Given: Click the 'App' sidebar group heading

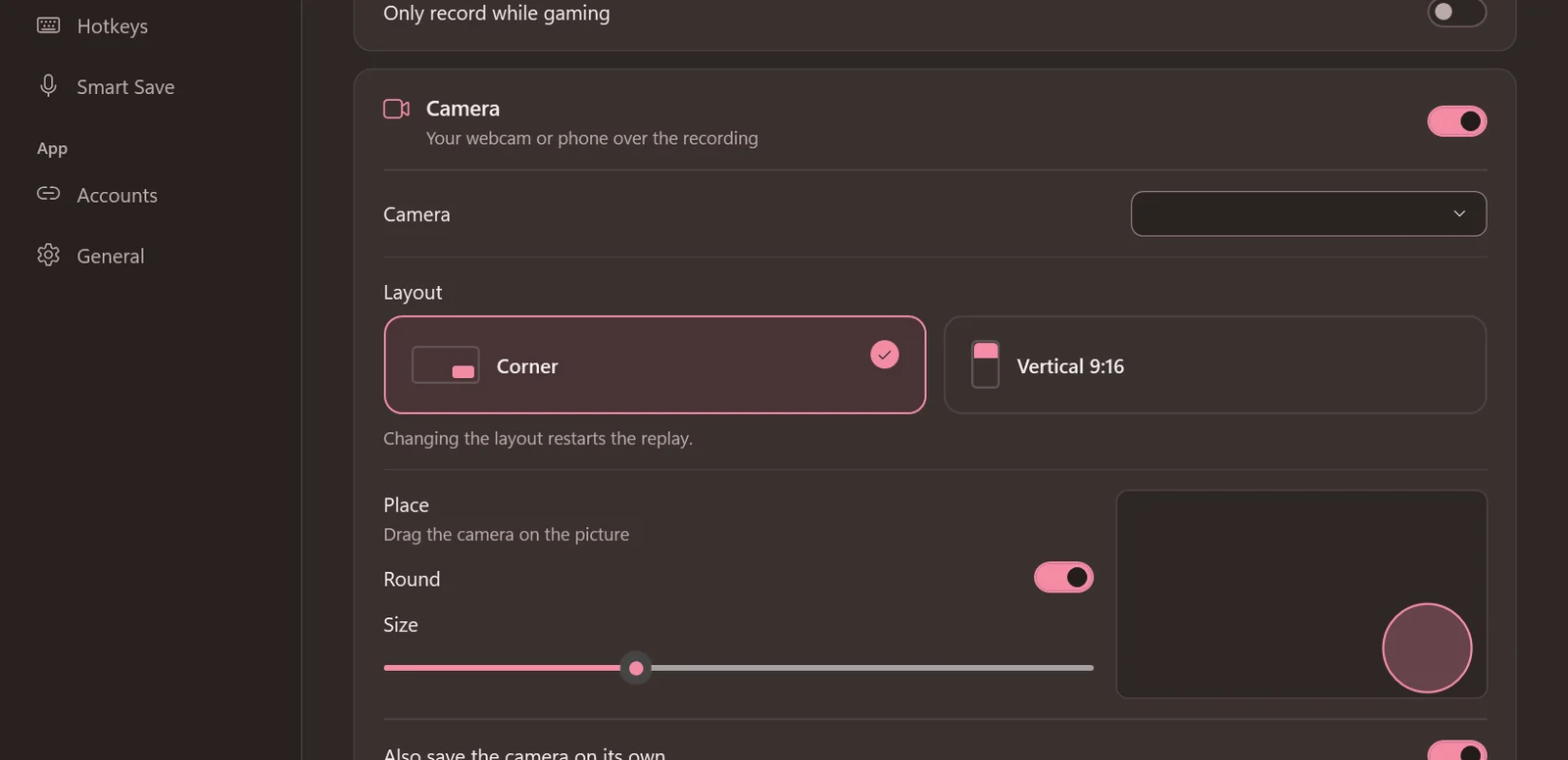Looking at the screenshot, I should point(52,149).
